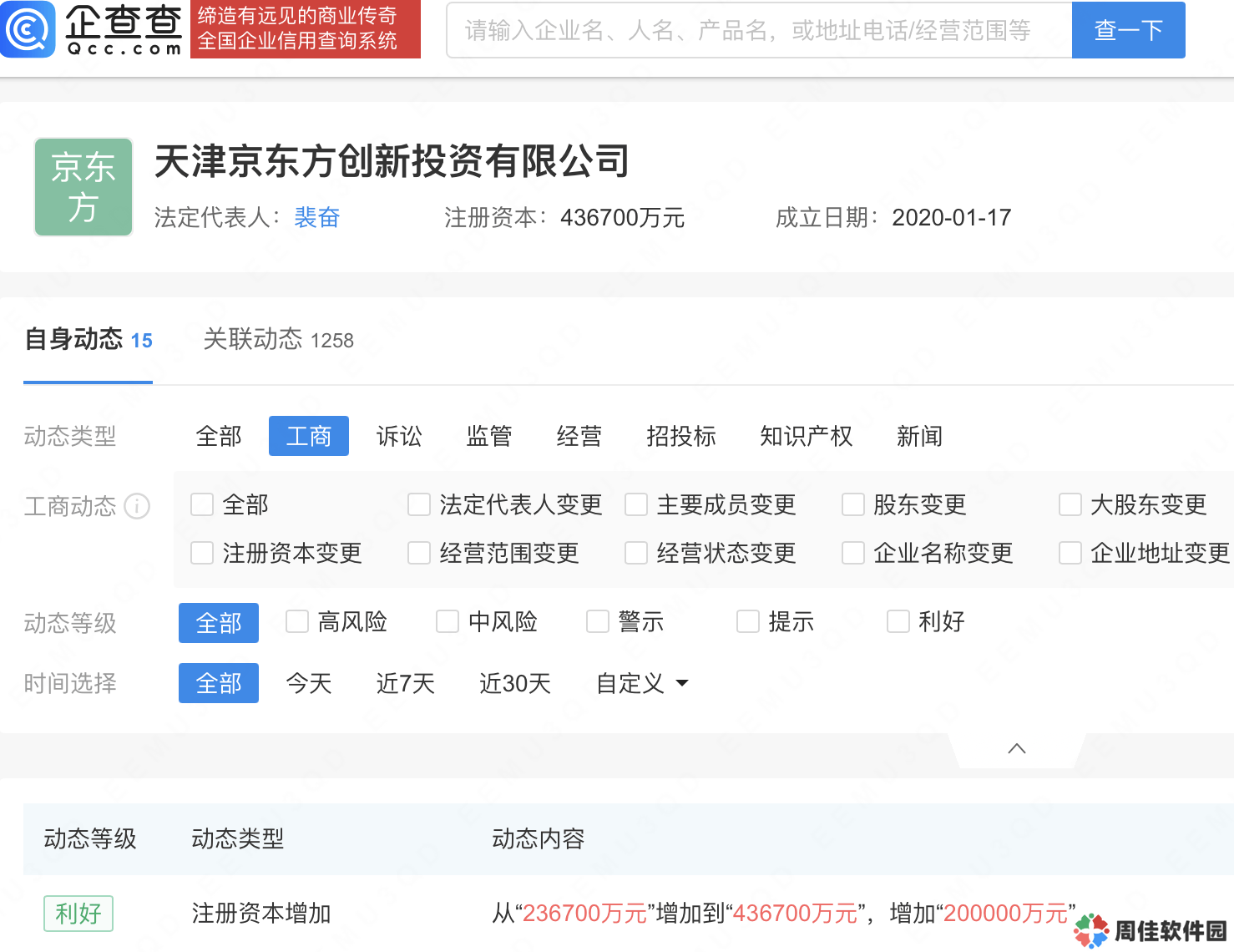
Task: Open legal representative 裴奋 link
Action: click(317, 217)
